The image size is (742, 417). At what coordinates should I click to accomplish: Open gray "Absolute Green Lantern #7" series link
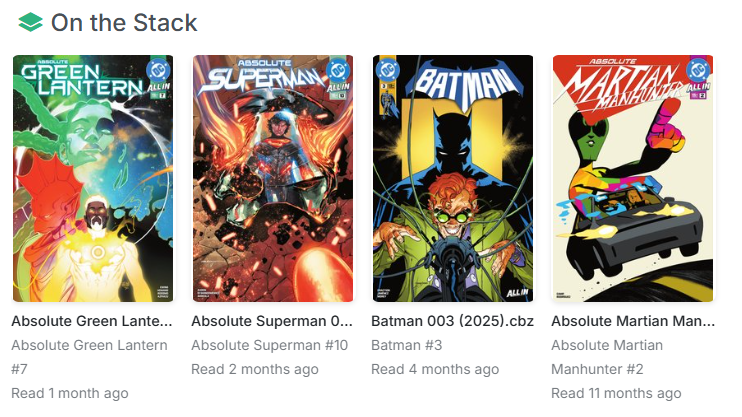point(91,356)
